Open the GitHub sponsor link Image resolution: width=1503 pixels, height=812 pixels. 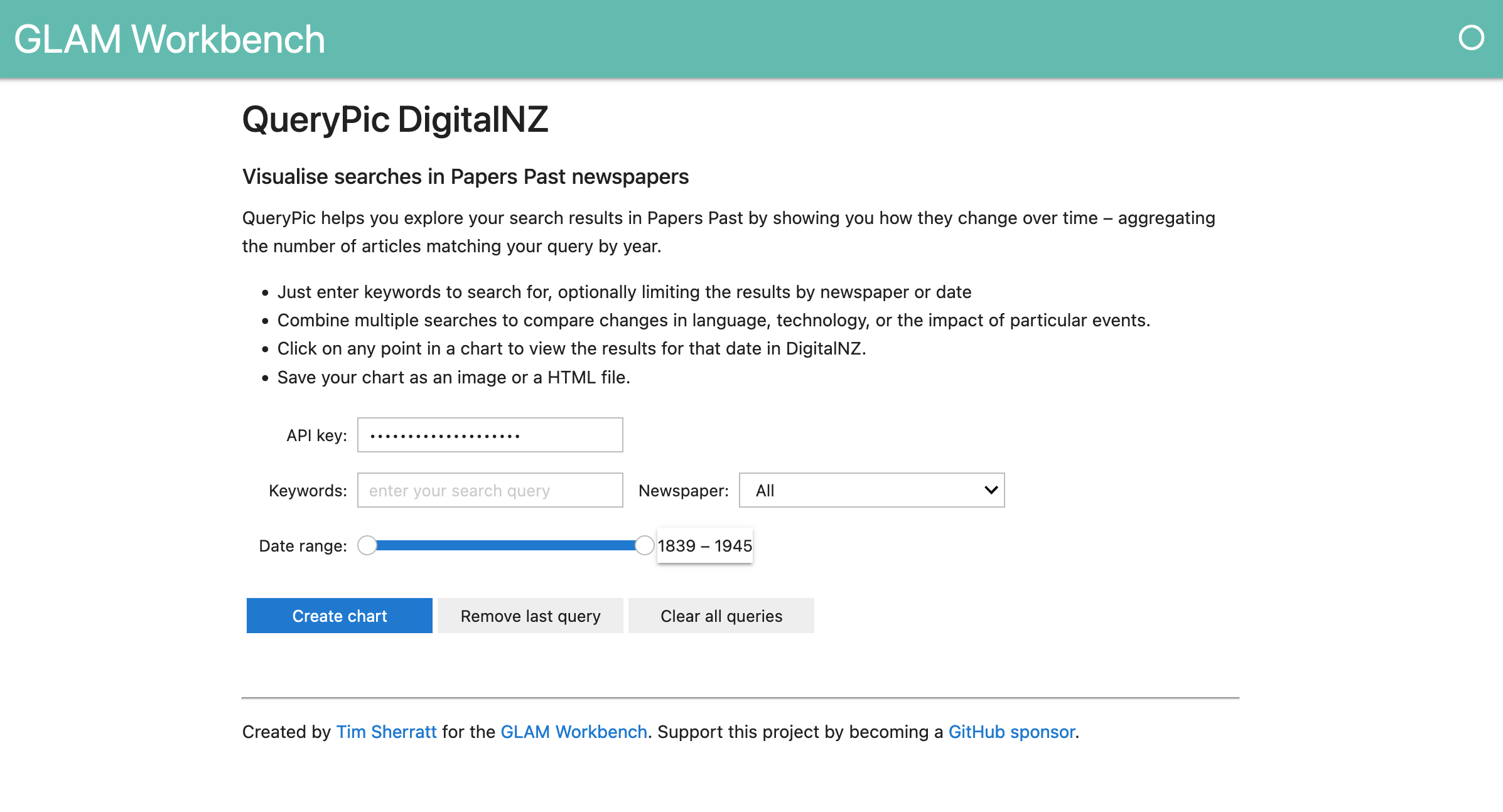(1011, 732)
